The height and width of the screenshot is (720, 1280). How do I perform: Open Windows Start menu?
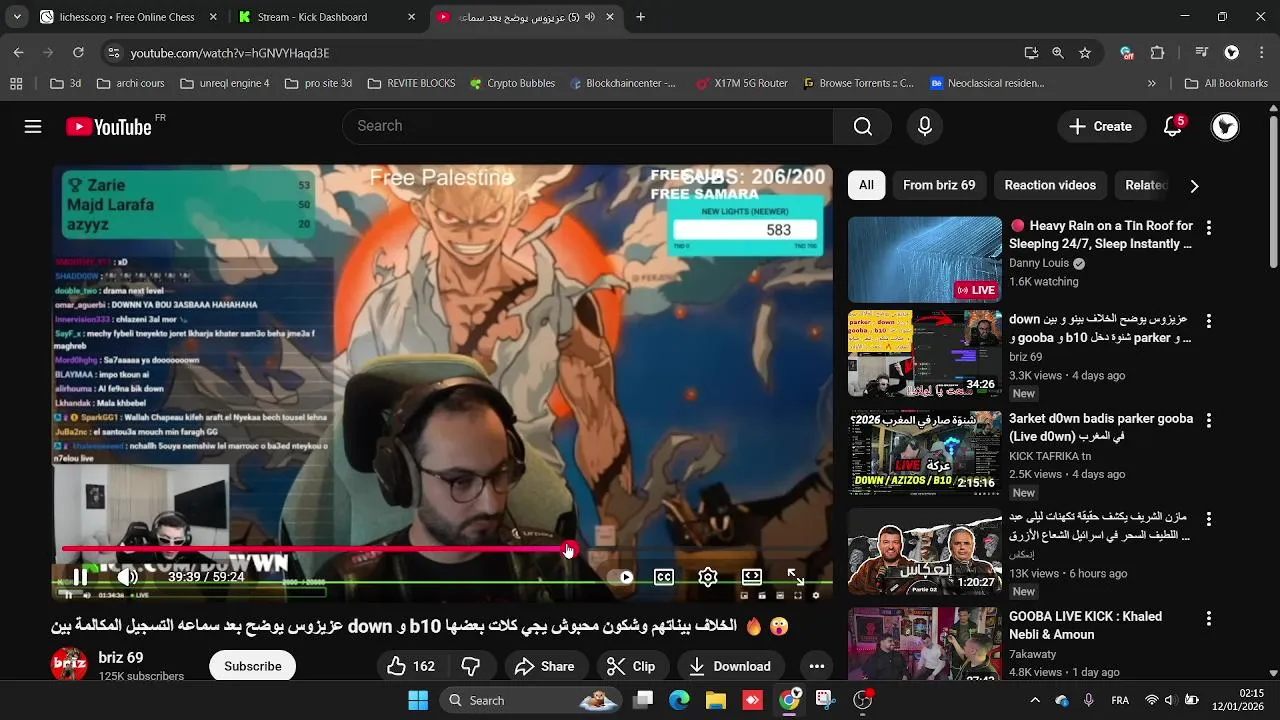tap(418, 700)
